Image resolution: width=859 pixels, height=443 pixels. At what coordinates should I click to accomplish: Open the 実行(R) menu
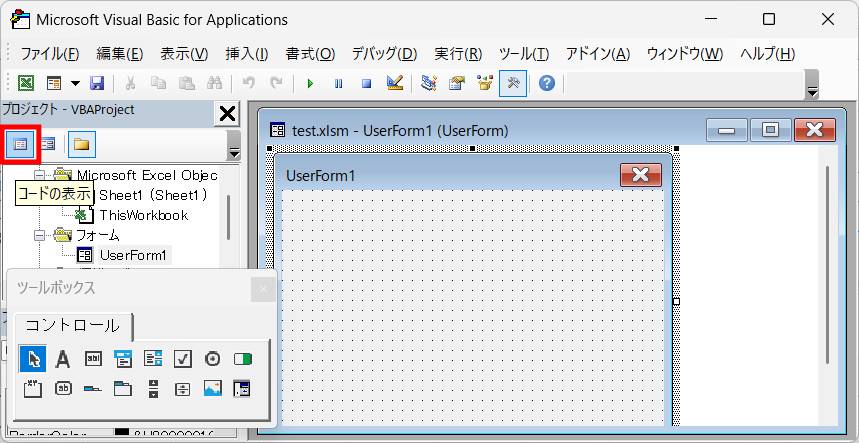tap(458, 54)
